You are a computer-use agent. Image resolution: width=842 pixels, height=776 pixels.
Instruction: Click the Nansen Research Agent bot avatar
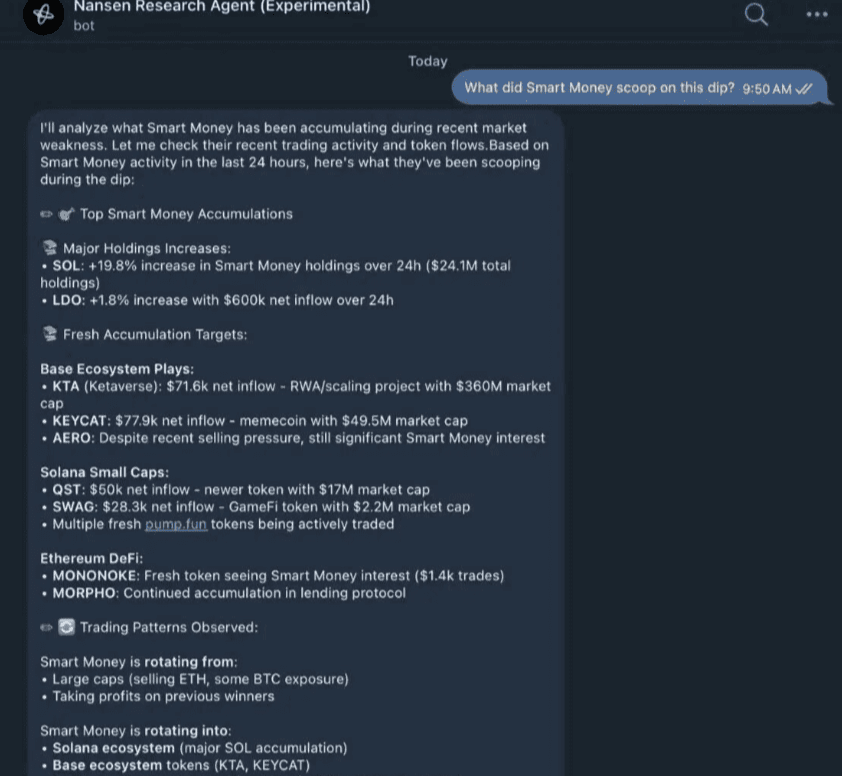43,15
